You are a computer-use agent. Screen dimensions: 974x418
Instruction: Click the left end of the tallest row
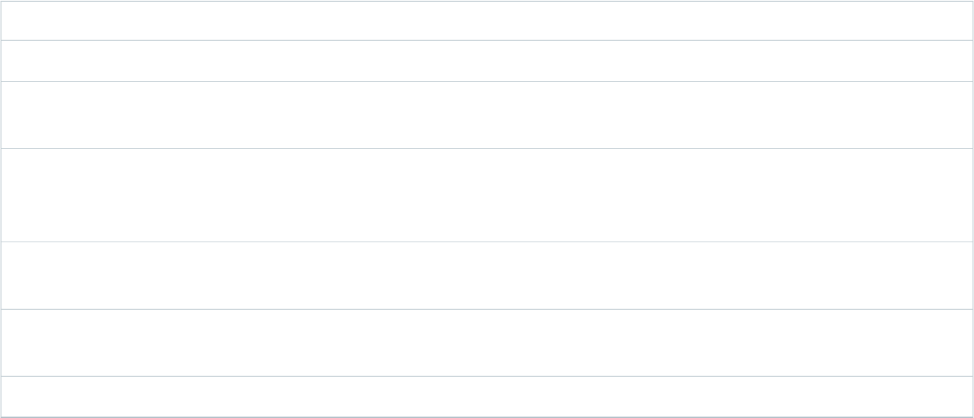point(12,195)
